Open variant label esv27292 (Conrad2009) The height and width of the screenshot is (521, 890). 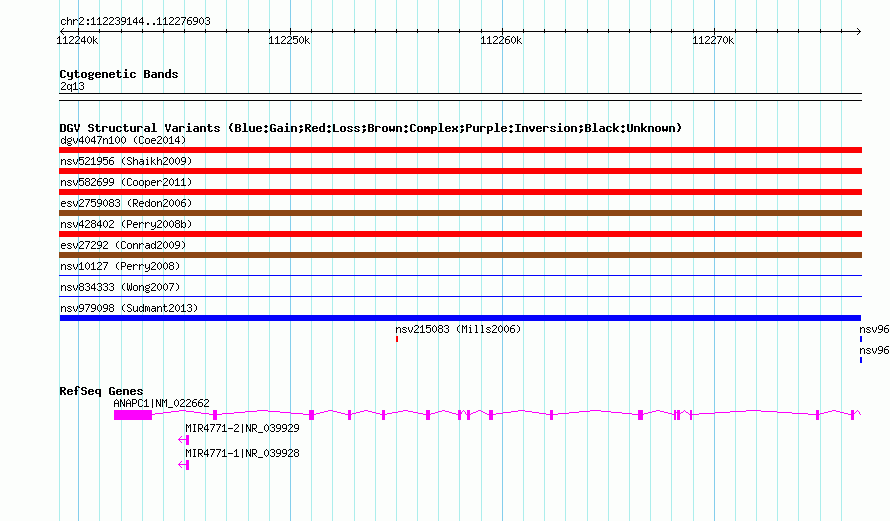point(123,245)
